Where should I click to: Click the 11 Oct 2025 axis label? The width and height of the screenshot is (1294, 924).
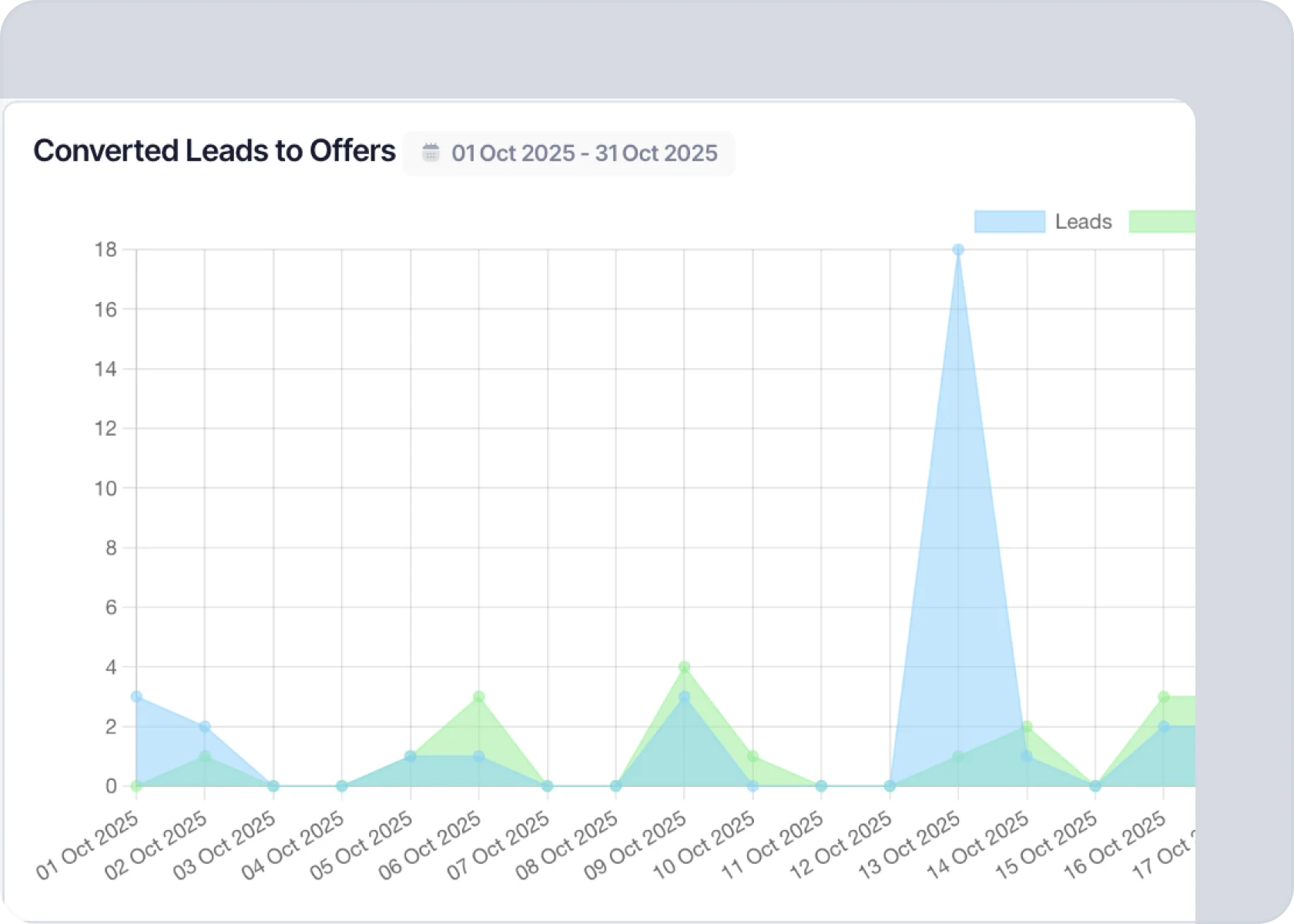click(772, 845)
